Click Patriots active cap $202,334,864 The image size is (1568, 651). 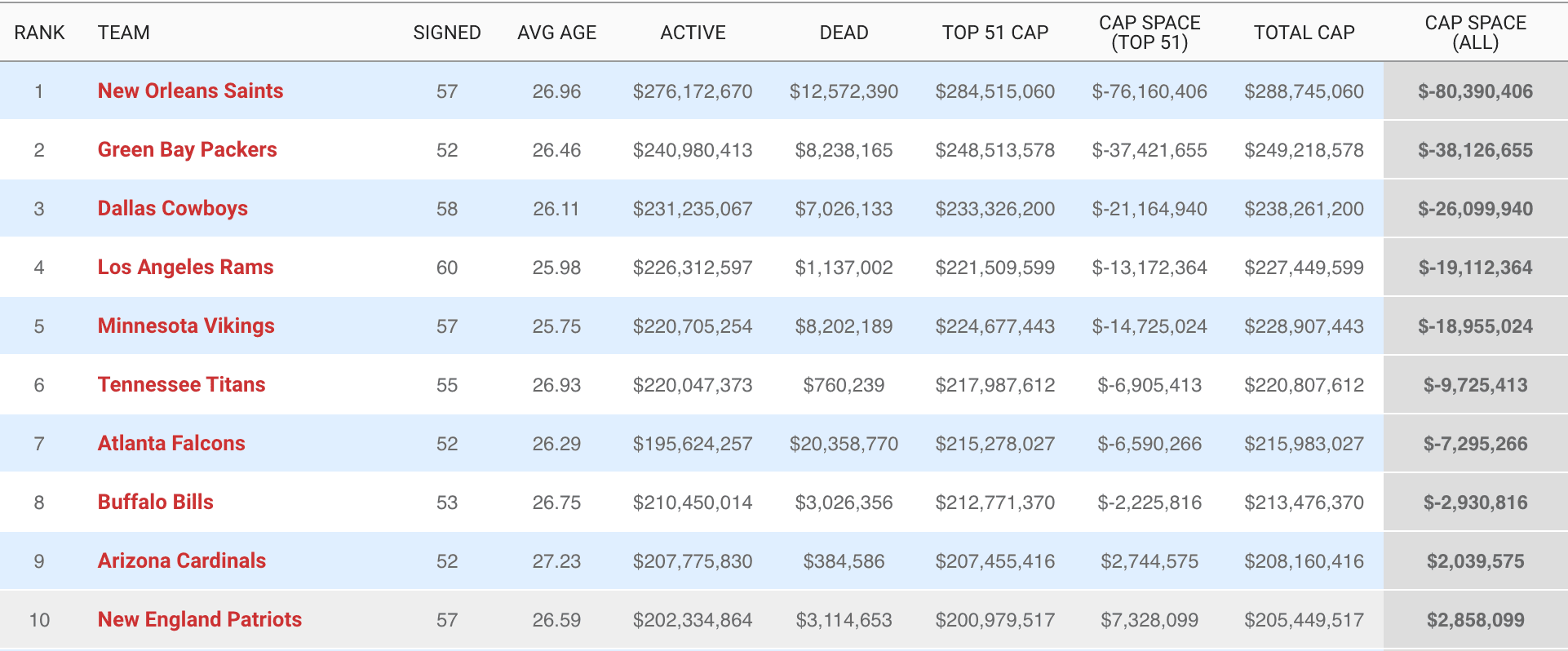(693, 620)
